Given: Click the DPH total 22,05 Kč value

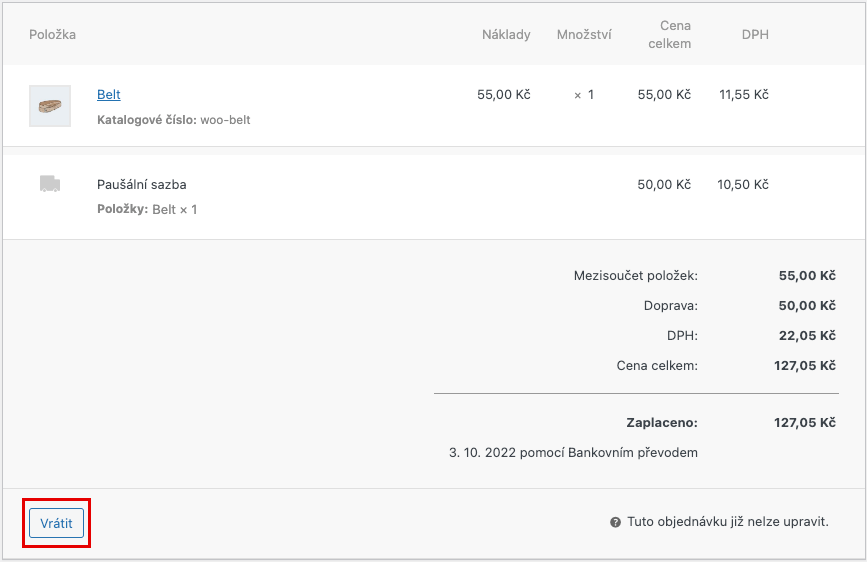Looking at the screenshot, I should point(806,336).
